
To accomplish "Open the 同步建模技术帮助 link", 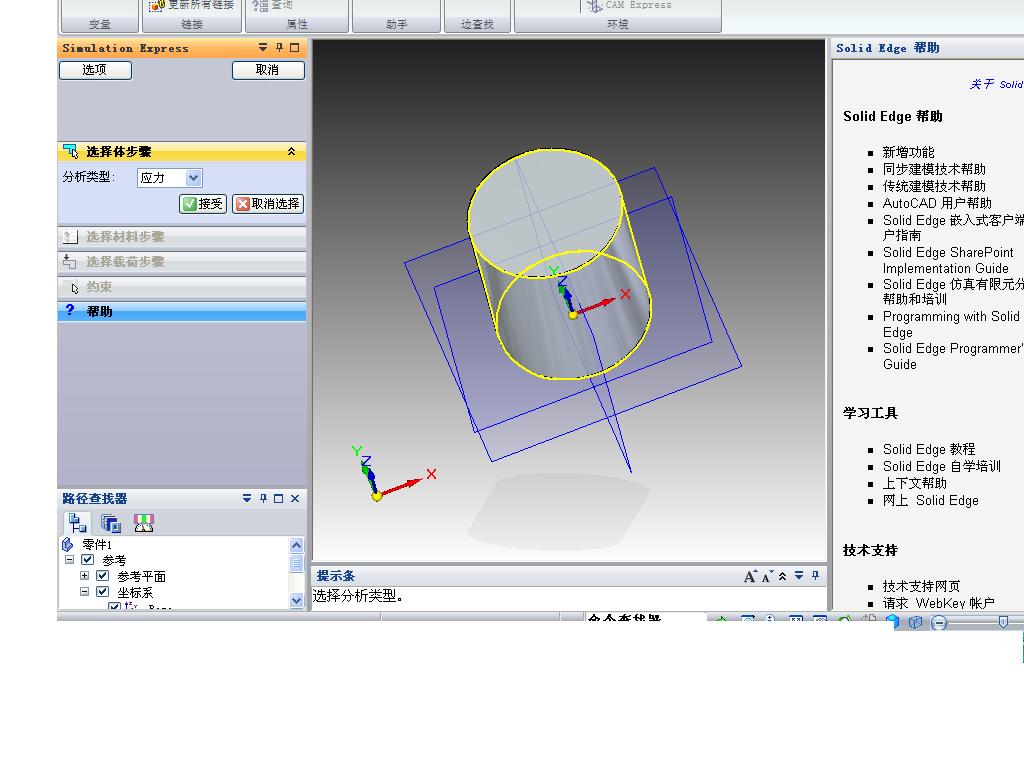I will (x=934, y=169).
